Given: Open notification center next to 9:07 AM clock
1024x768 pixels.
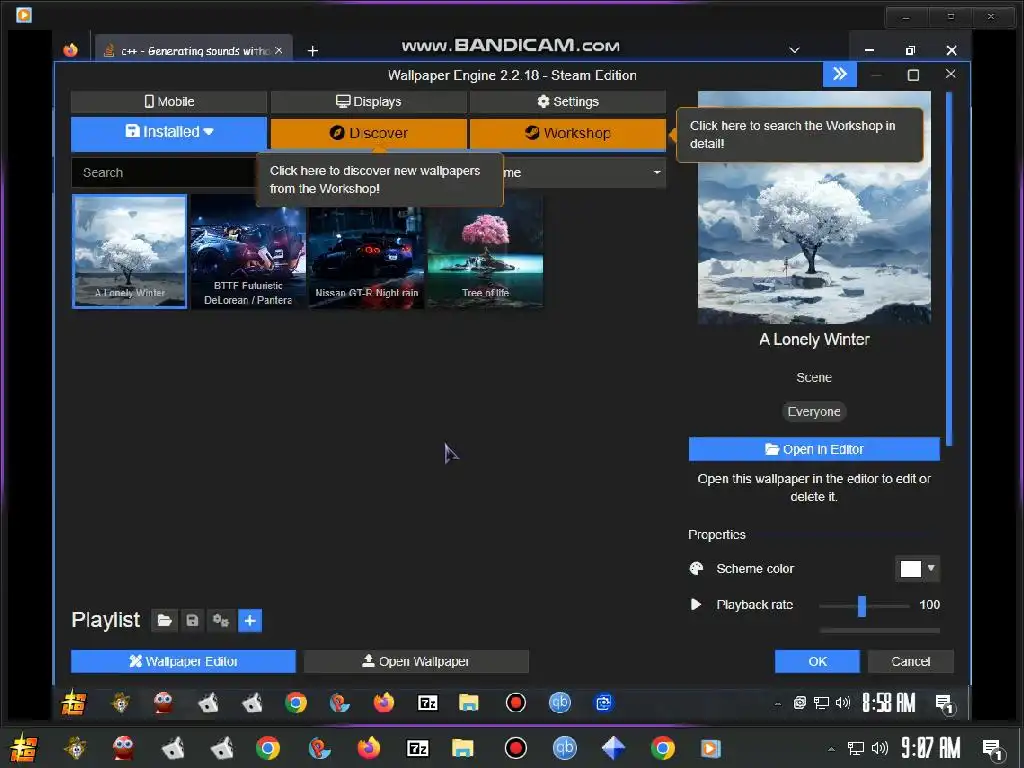Looking at the screenshot, I should [x=993, y=749].
